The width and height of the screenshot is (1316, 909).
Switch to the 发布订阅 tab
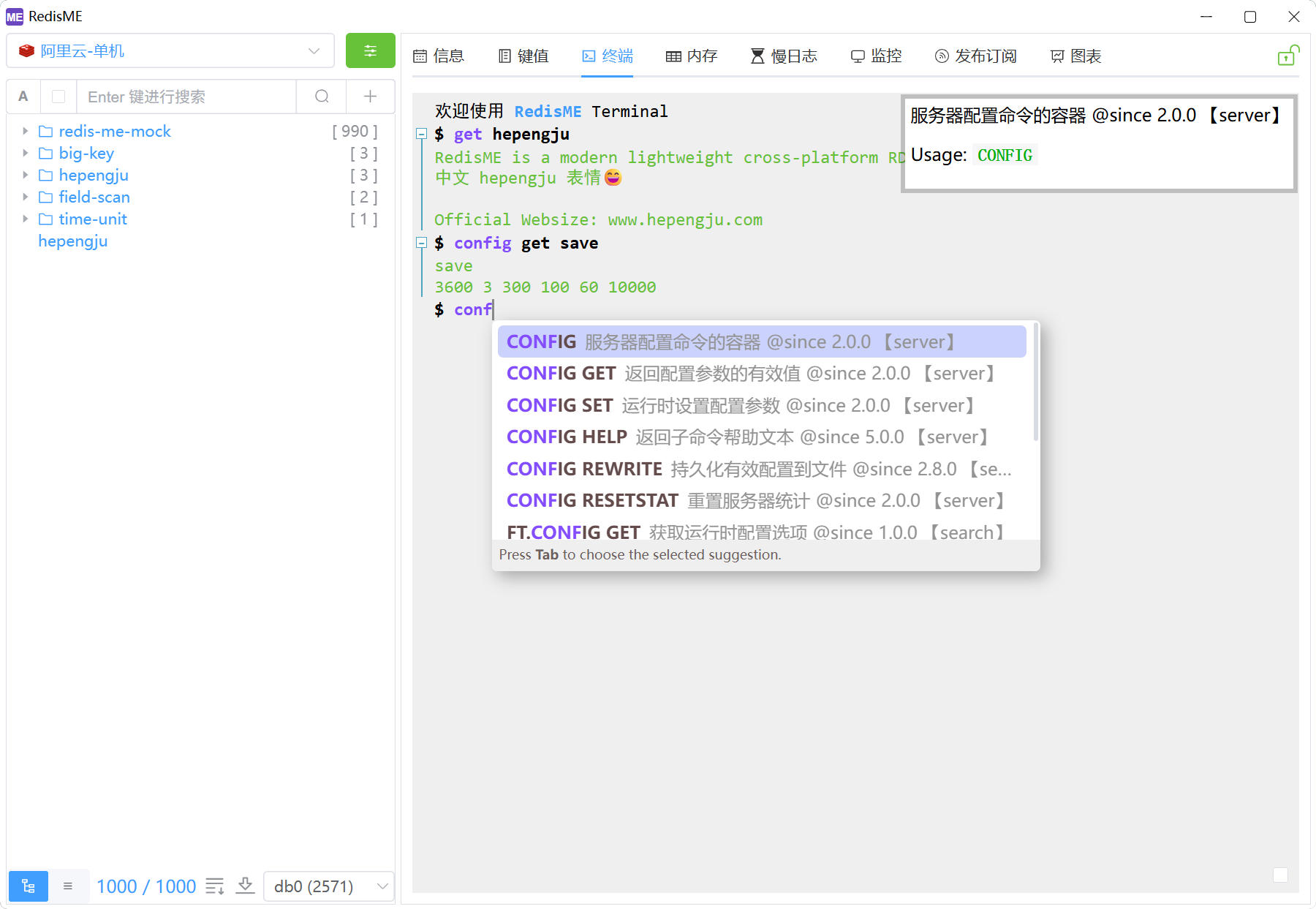(976, 56)
